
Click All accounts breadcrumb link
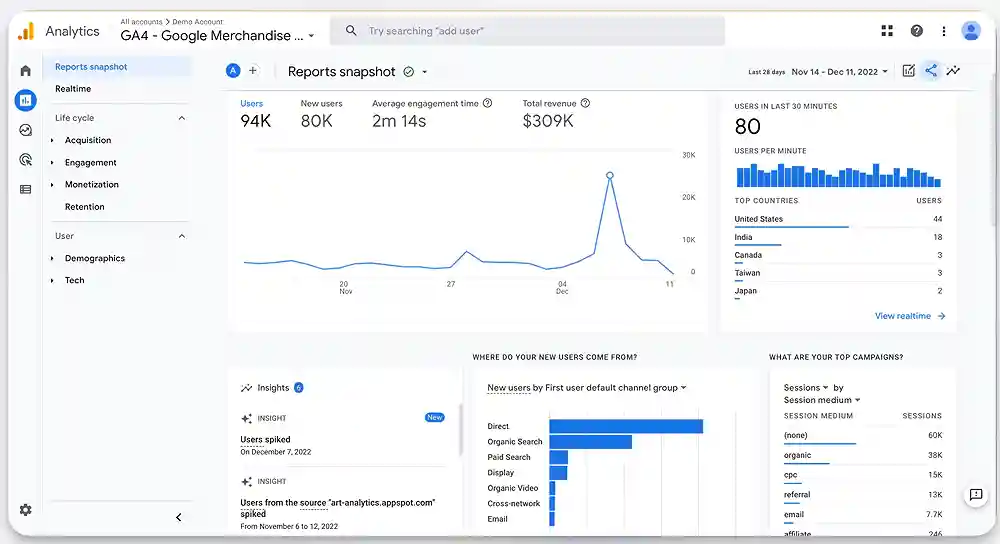142,22
